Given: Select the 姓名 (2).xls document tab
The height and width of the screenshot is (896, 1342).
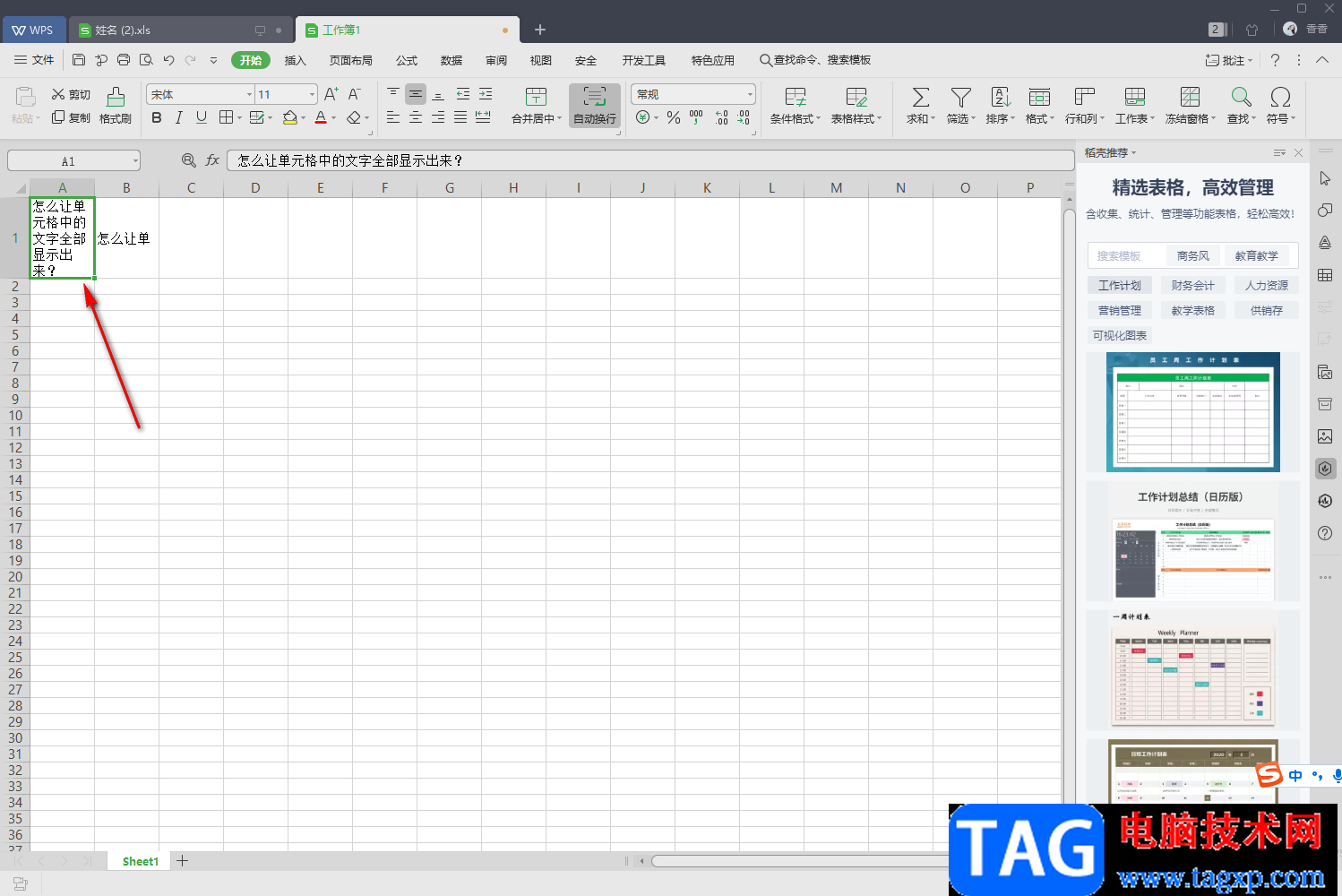Looking at the screenshot, I should pos(182,30).
